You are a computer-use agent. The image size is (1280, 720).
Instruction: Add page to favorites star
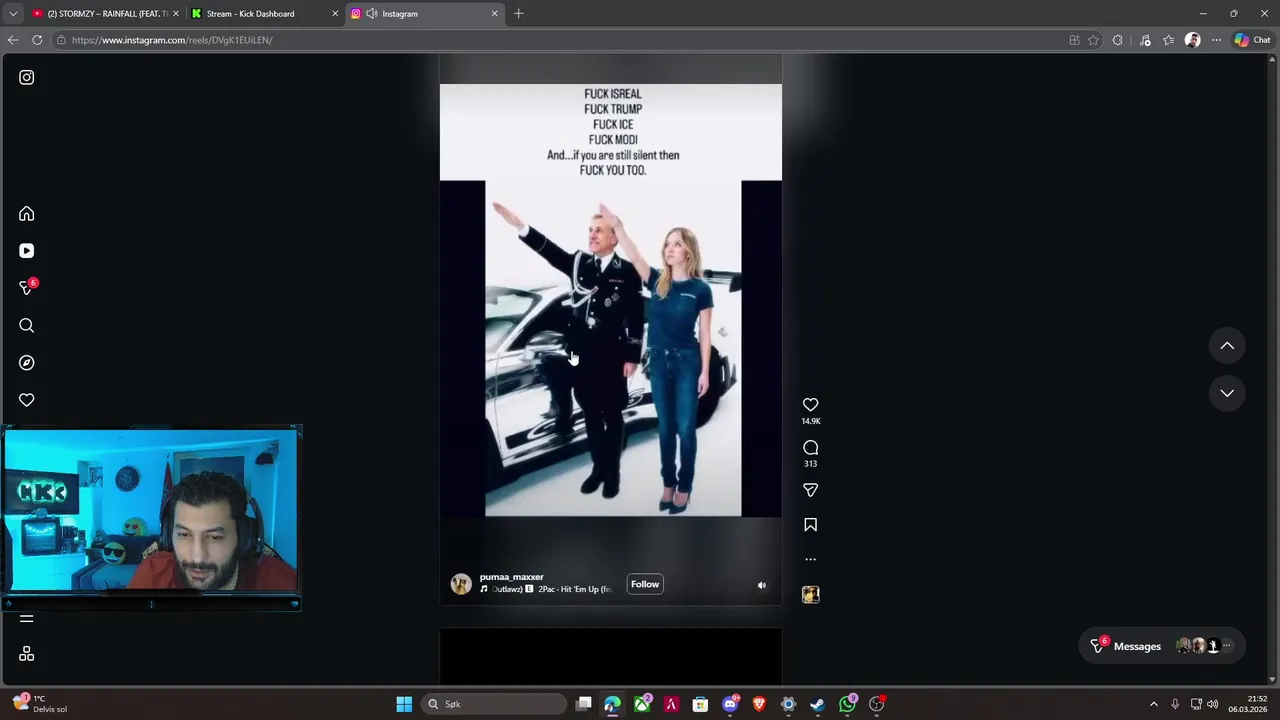click(1093, 40)
